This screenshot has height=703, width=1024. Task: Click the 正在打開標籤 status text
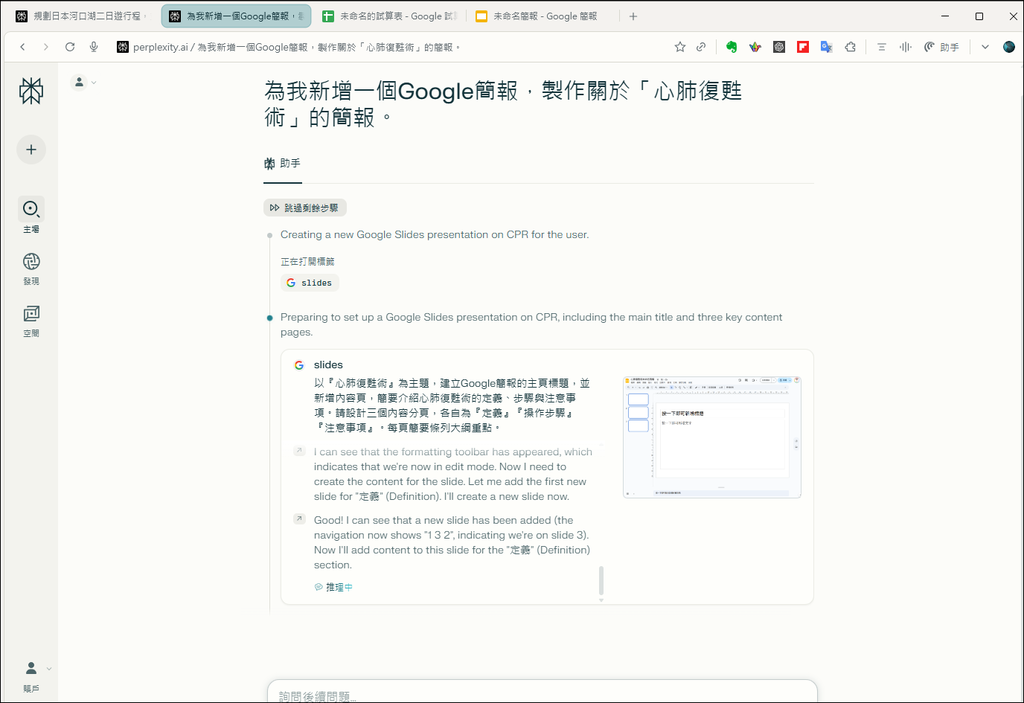pyautogui.click(x=307, y=261)
